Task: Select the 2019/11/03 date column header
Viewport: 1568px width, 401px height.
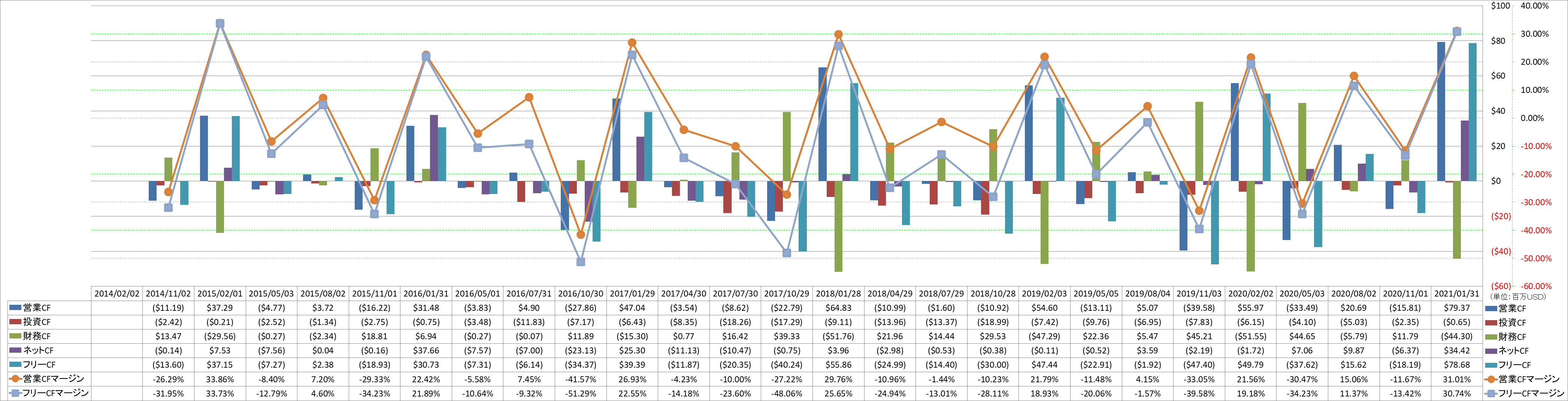Action: click(1199, 293)
